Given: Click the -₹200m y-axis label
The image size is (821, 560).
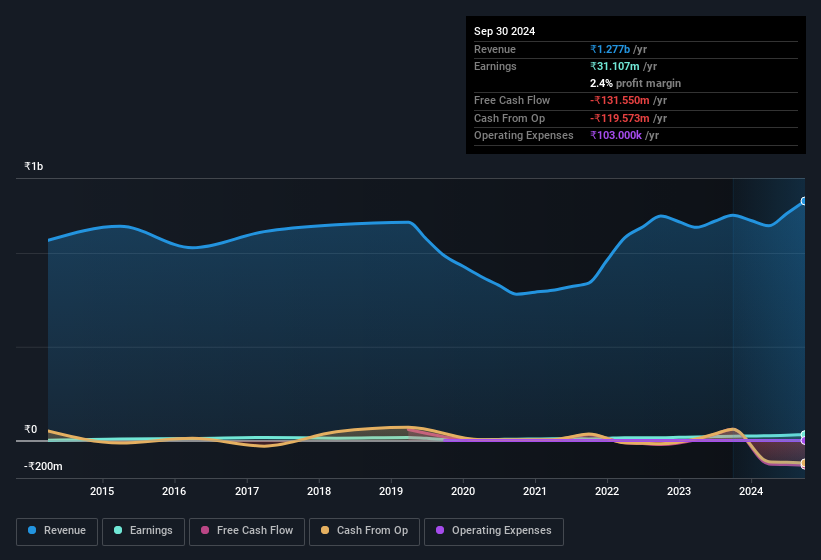Looking at the screenshot, I should (43, 466).
